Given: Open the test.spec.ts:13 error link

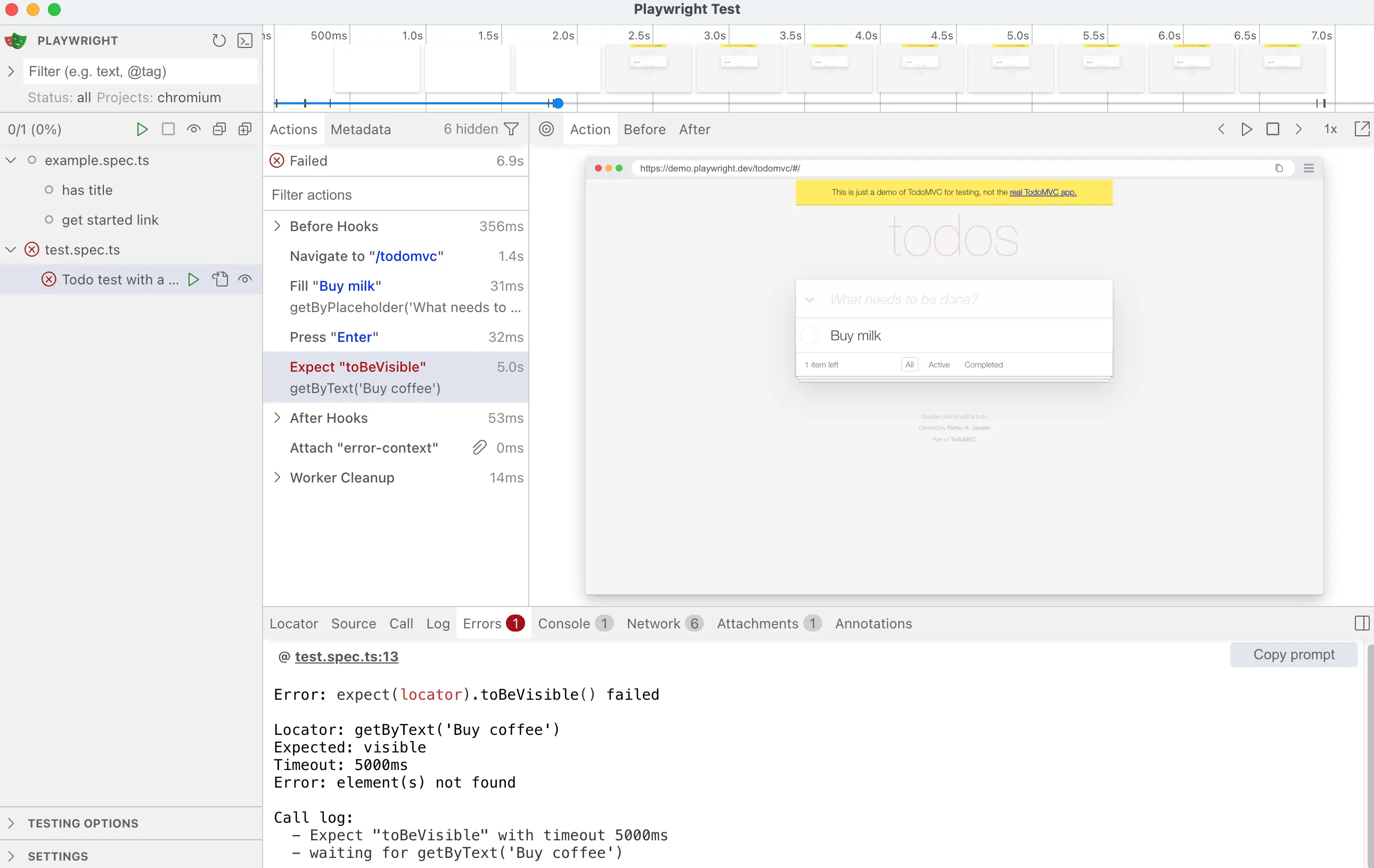Looking at the screenshot, I should [346, 656].
